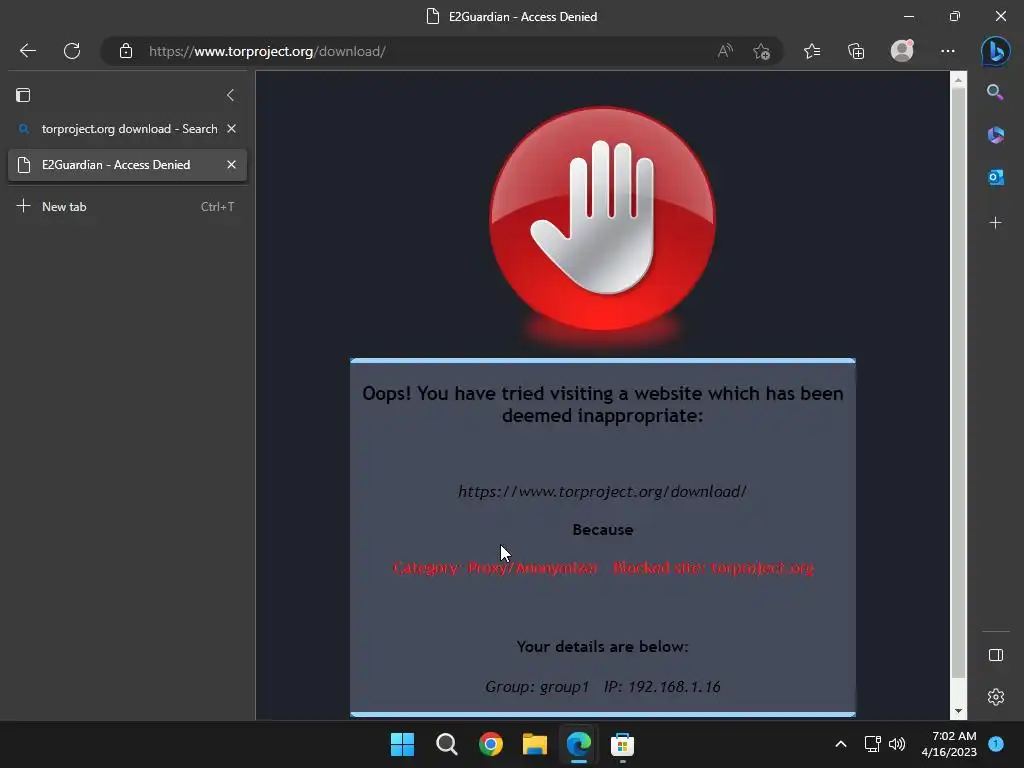This screenshot has width=1024, height=768.
Task: Click the blocked URL text
Action: tap(602, 491)
